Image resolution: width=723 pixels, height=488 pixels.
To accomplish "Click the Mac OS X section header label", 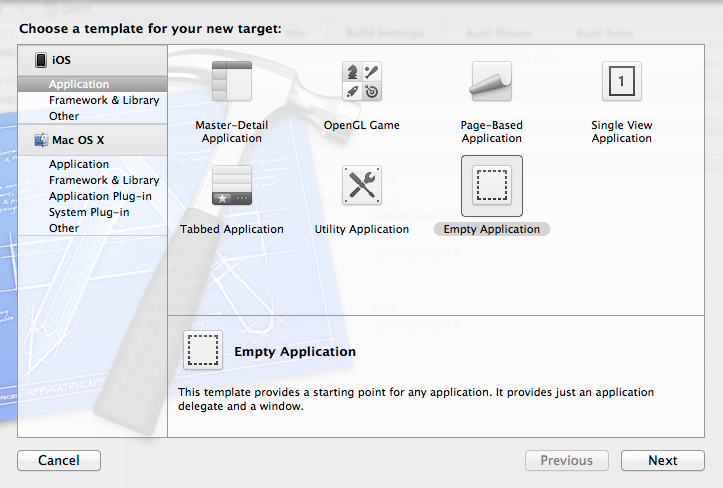I will click(78, 140).
